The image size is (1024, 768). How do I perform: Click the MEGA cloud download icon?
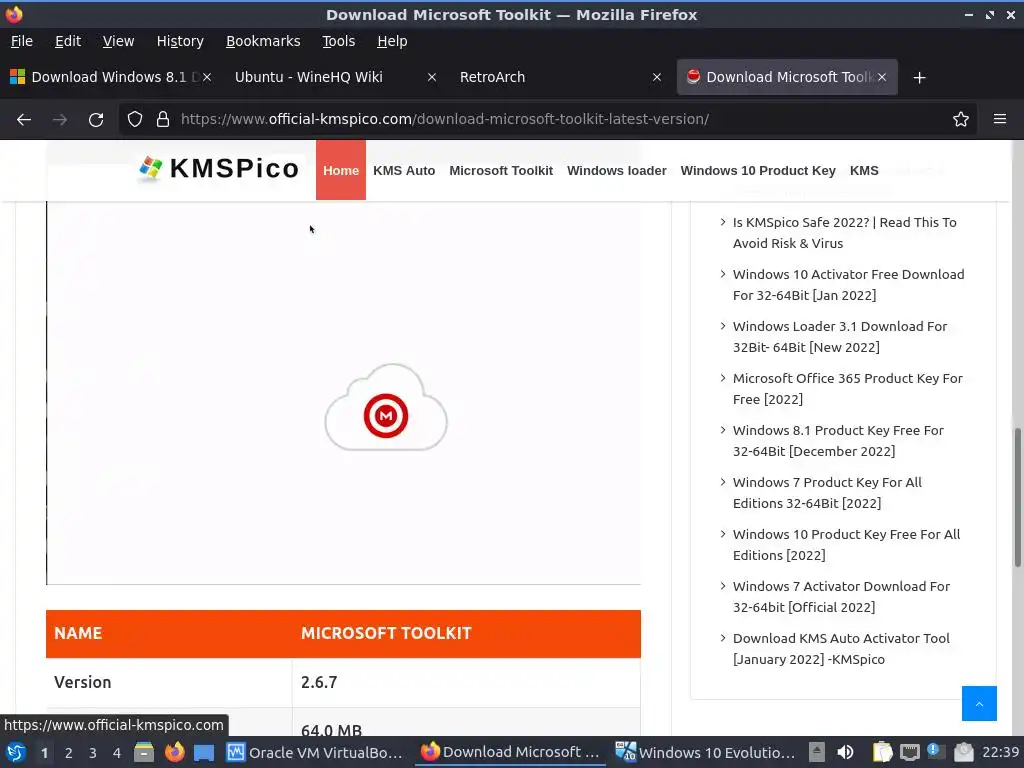coord(386,408)
